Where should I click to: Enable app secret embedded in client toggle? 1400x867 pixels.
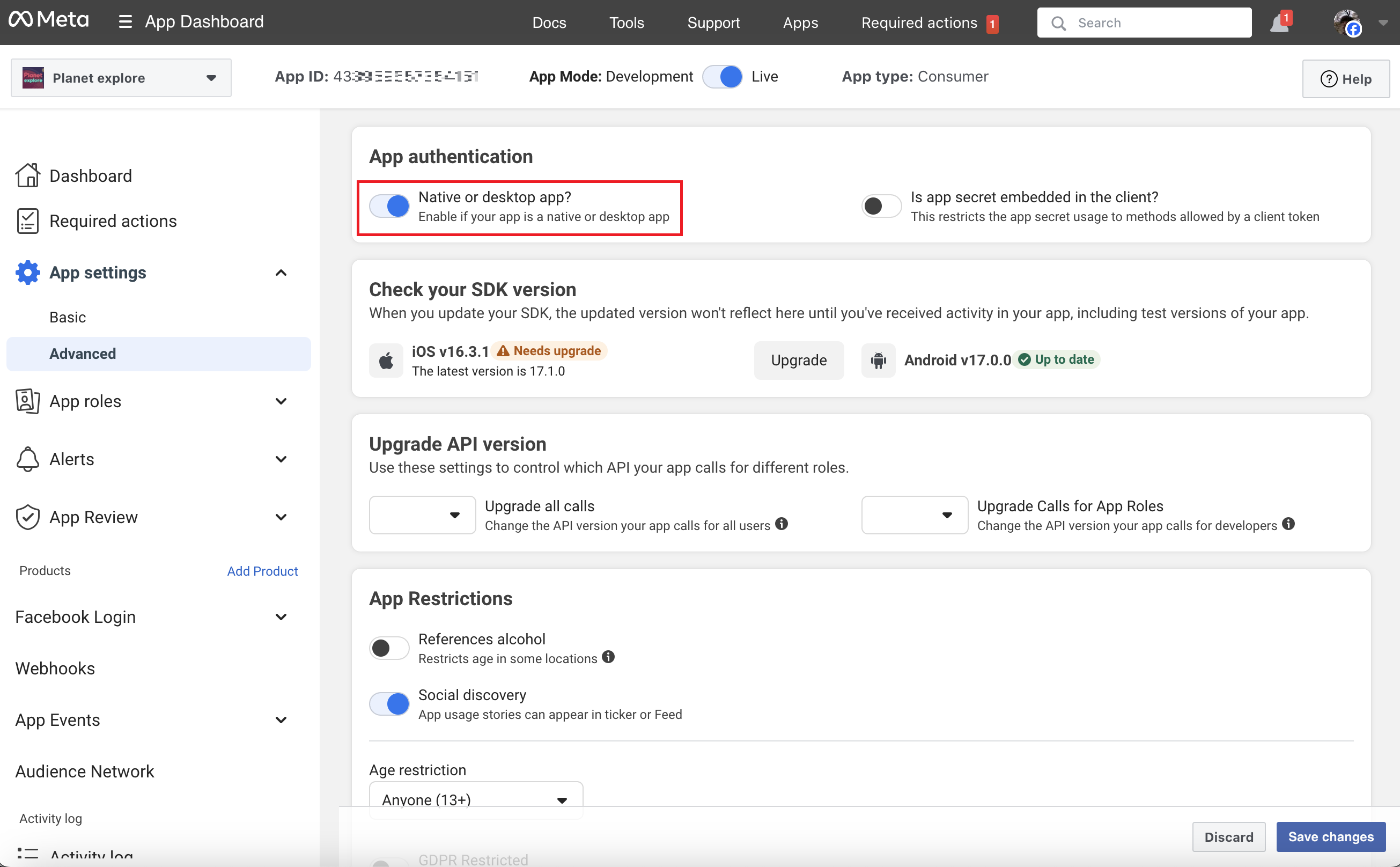[881, 206]
